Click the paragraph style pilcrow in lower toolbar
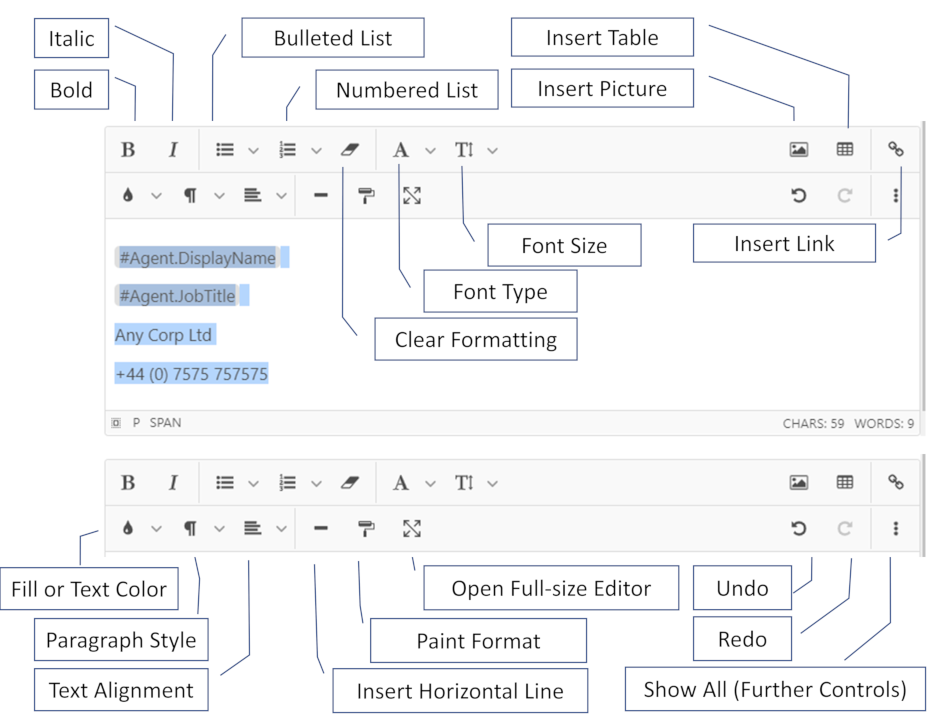 tap(190, 528)
